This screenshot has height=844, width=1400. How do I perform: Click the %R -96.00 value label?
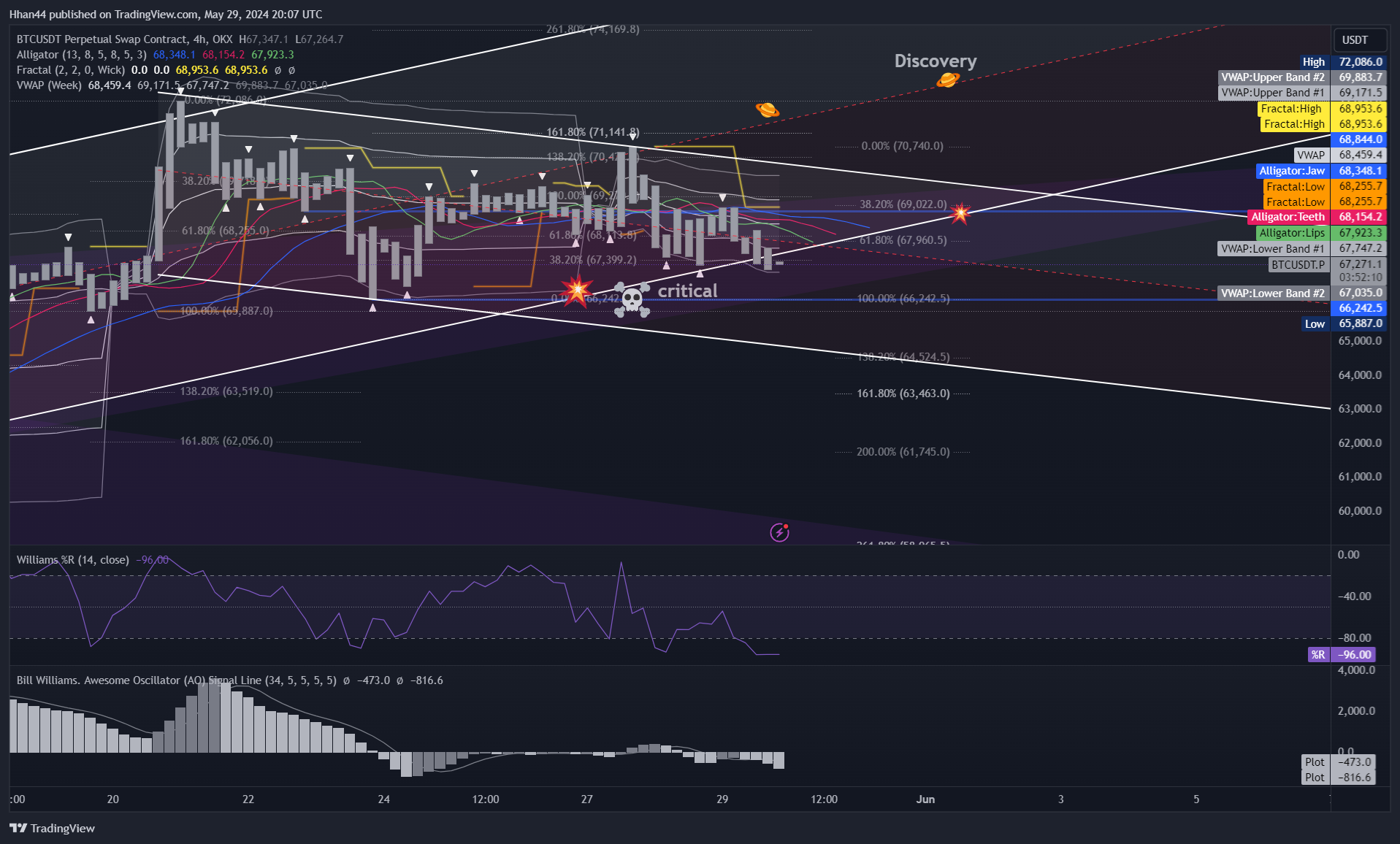coord(1342,655)
